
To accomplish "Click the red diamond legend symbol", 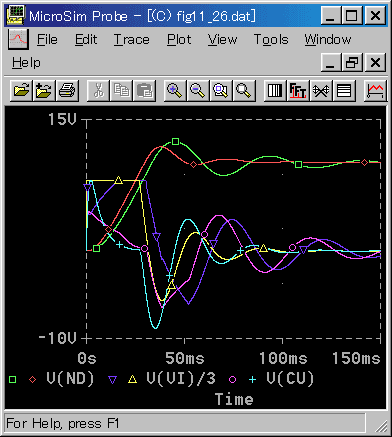I will 32,379.
